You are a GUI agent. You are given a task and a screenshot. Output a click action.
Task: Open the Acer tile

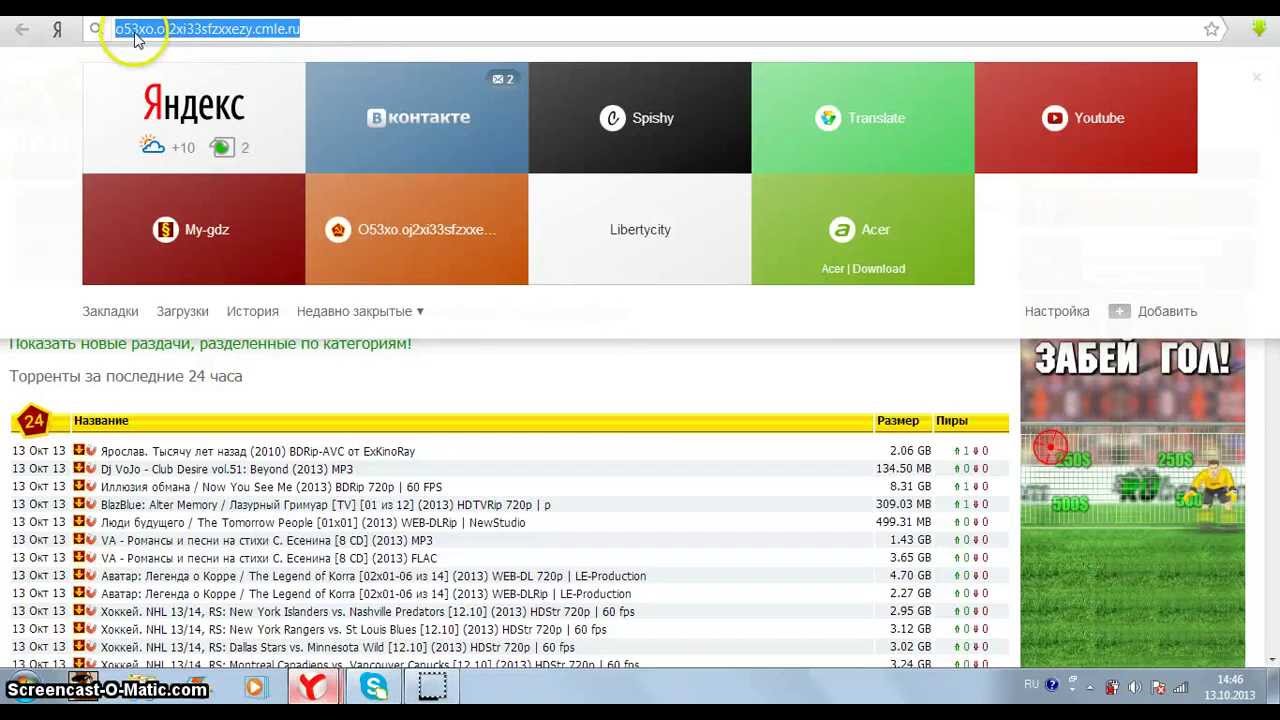[x=863, y=229]
